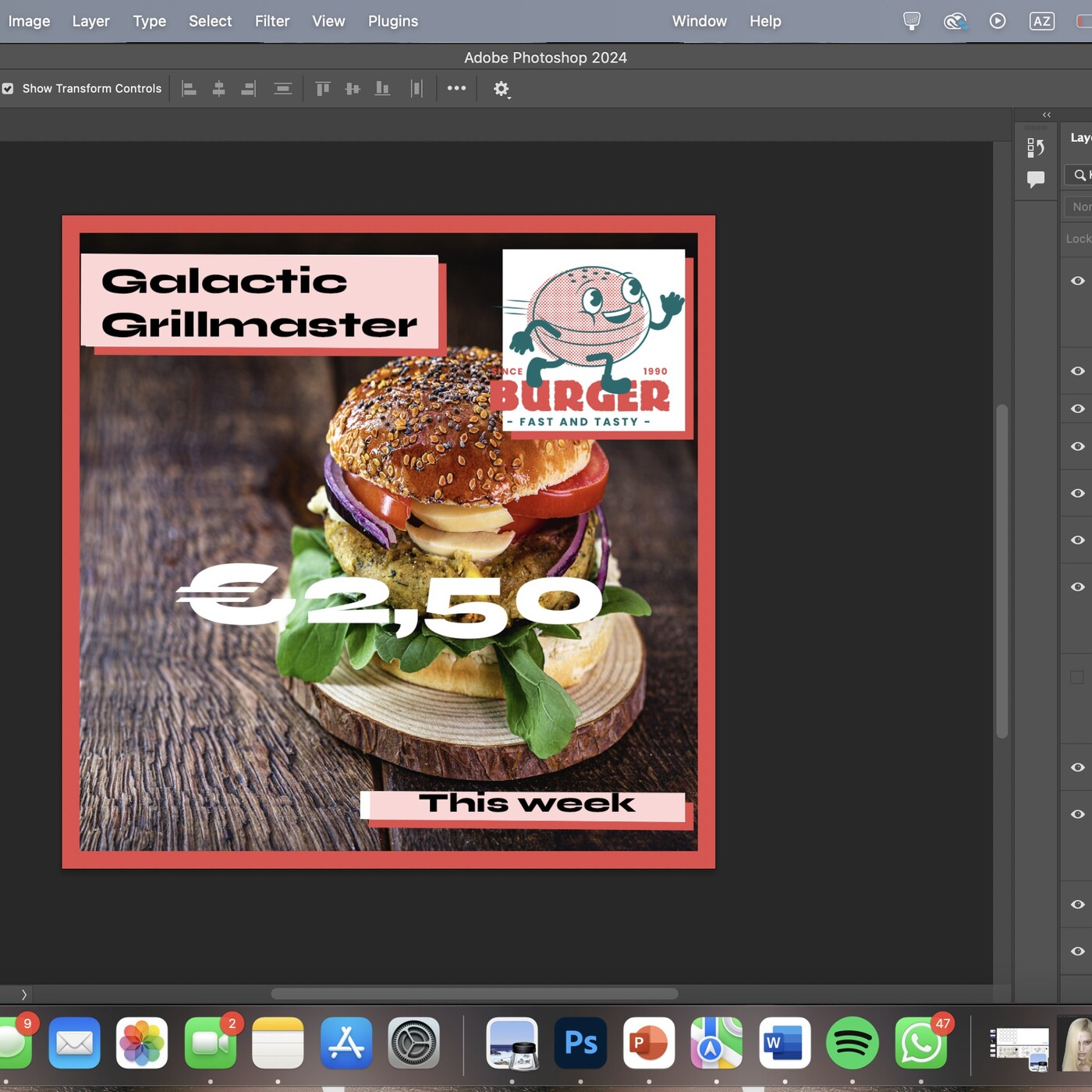Screen dimensions: 1092x1092
Task: Open the Type menu
Action: (x=150, y=21)
